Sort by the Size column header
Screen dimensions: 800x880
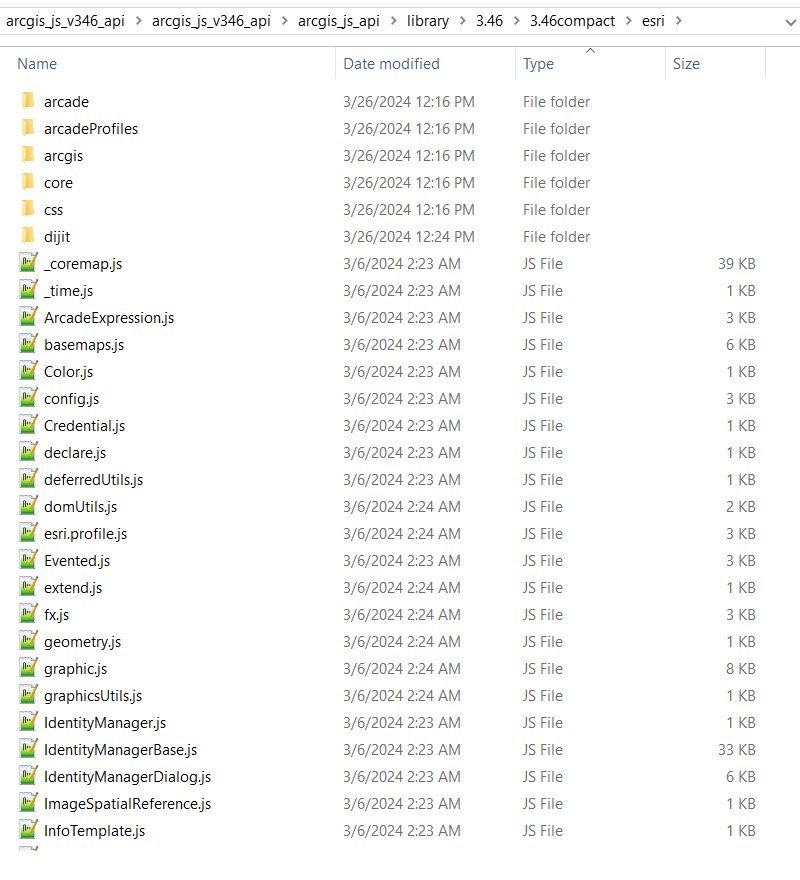[x=686, y=63]
